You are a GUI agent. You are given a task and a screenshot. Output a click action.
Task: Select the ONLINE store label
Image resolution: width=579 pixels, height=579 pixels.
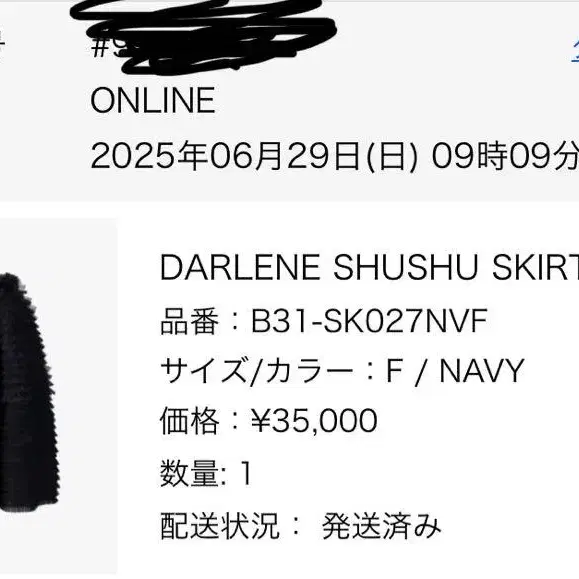pos(153,100)
